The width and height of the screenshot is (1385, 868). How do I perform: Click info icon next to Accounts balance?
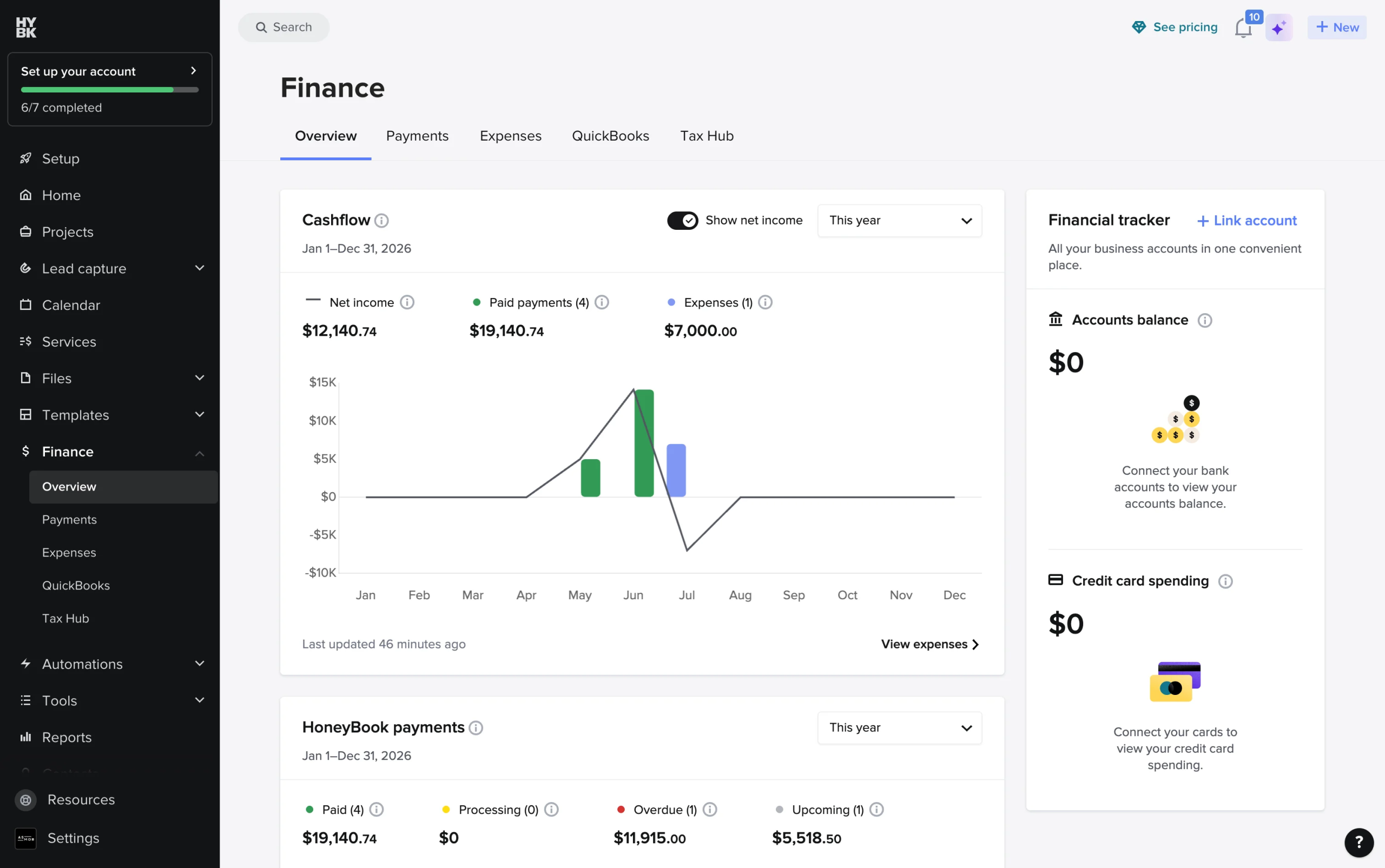[1205, 320]
